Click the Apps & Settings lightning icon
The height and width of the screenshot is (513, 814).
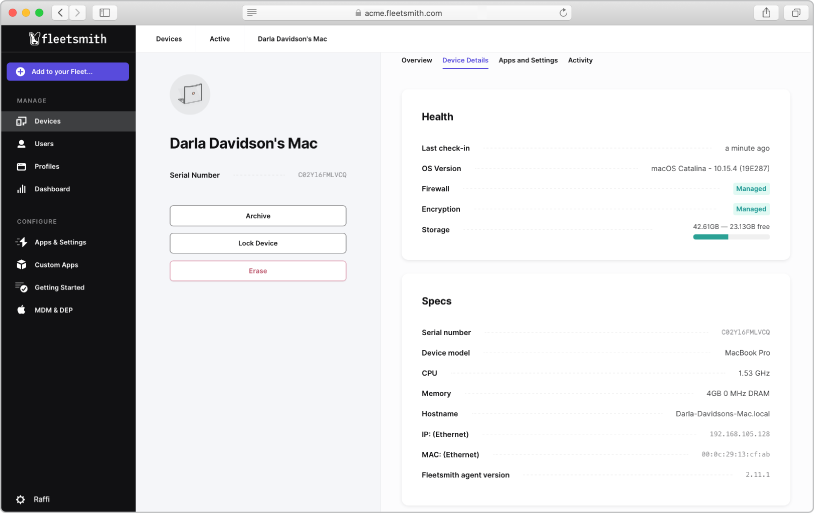tap(21, 242)
